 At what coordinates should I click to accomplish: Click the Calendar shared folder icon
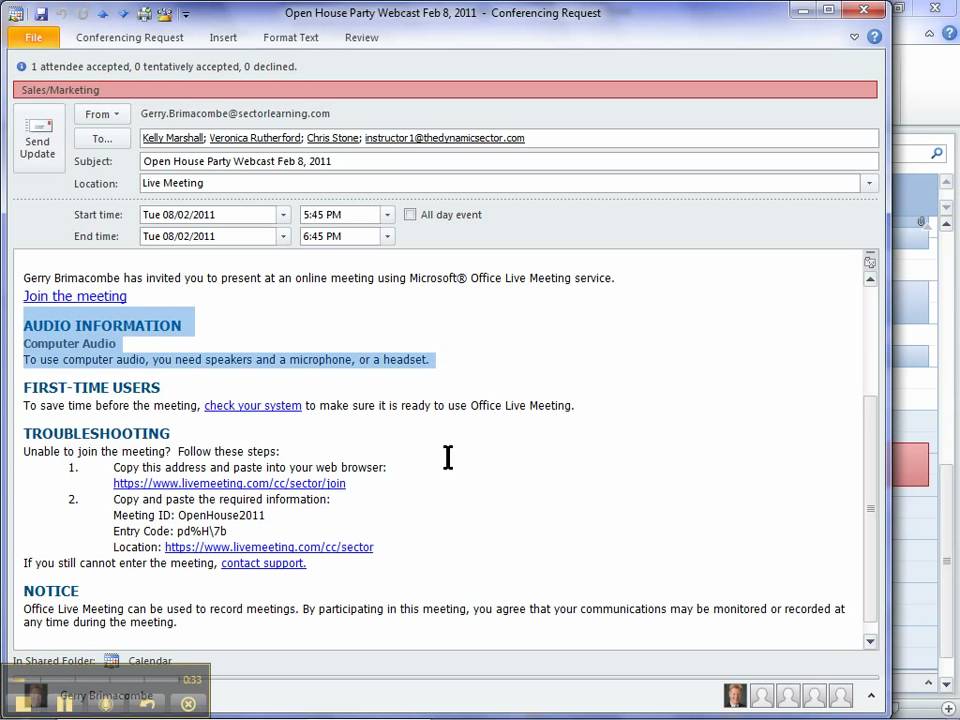click(x=111, y=660)
